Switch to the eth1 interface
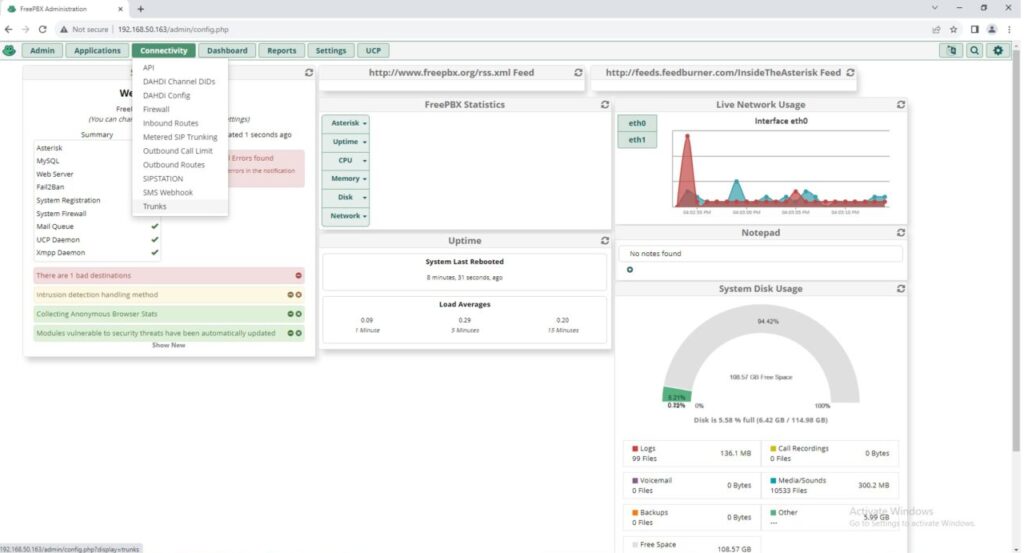Image resolution: width=1024 pixels, height=553 pixels. (636, 140)
